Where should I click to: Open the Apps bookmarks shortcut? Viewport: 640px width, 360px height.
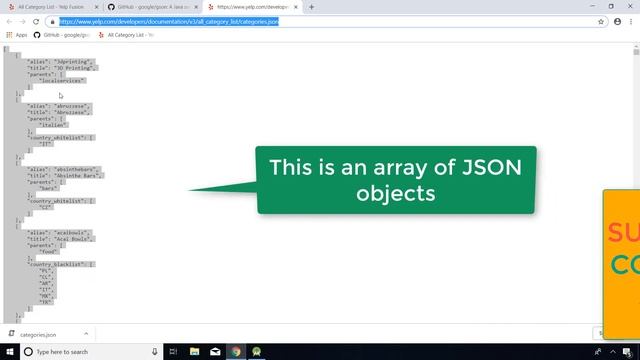17,35
